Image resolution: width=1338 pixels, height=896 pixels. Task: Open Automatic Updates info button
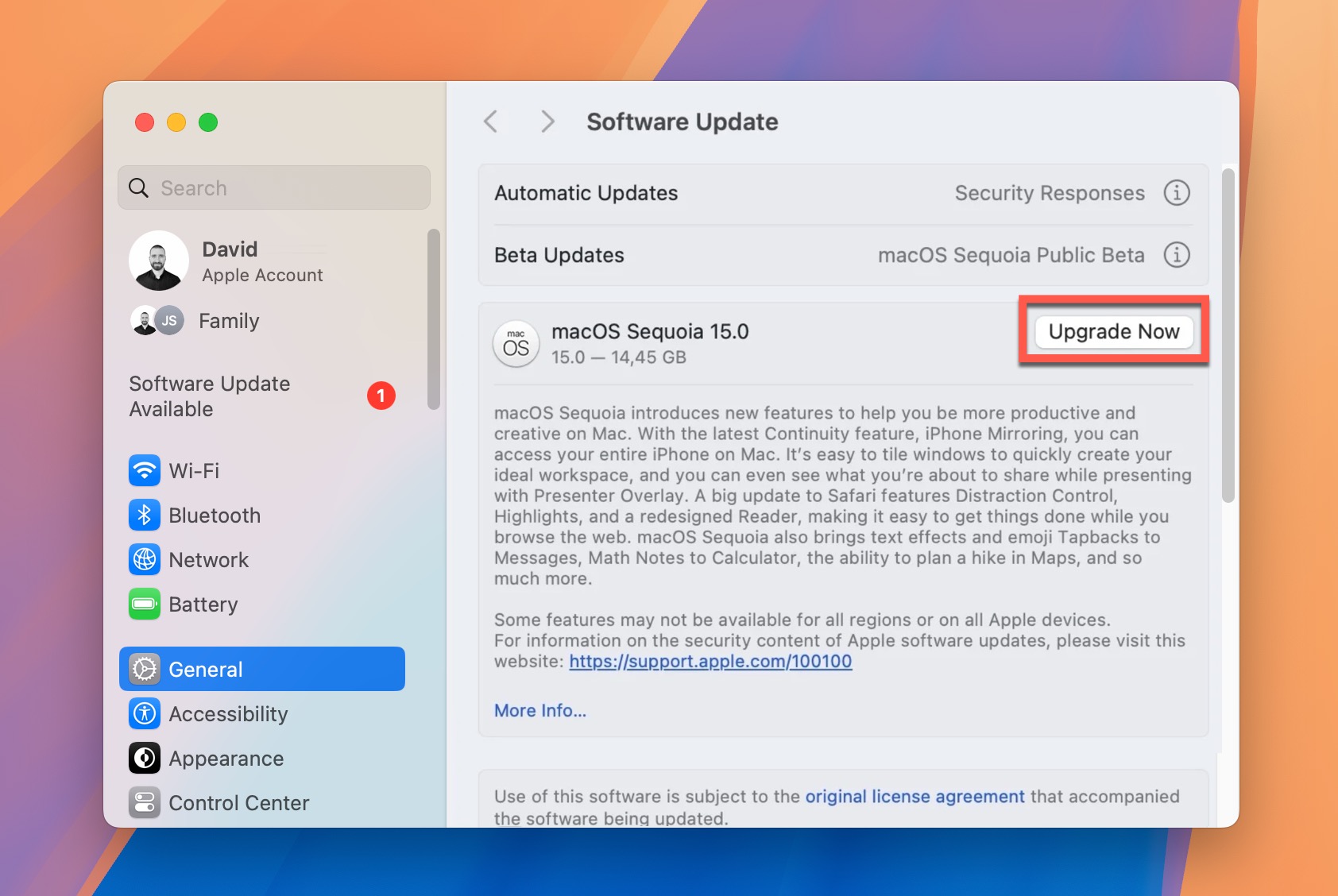(x=1177, y=192)
